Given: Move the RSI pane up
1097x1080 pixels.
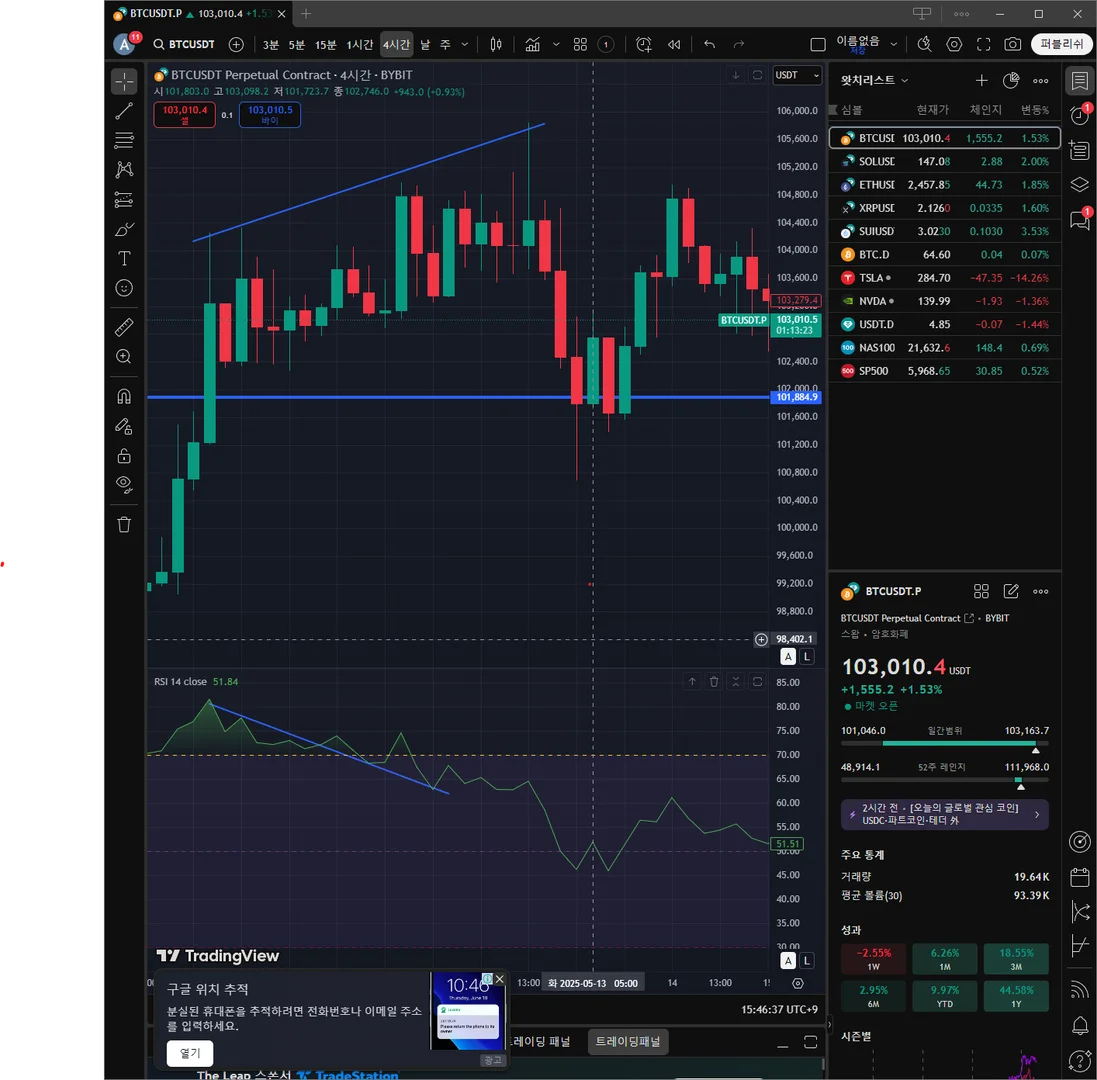Looking at the screenshot, I should click(x=692, y=682).
